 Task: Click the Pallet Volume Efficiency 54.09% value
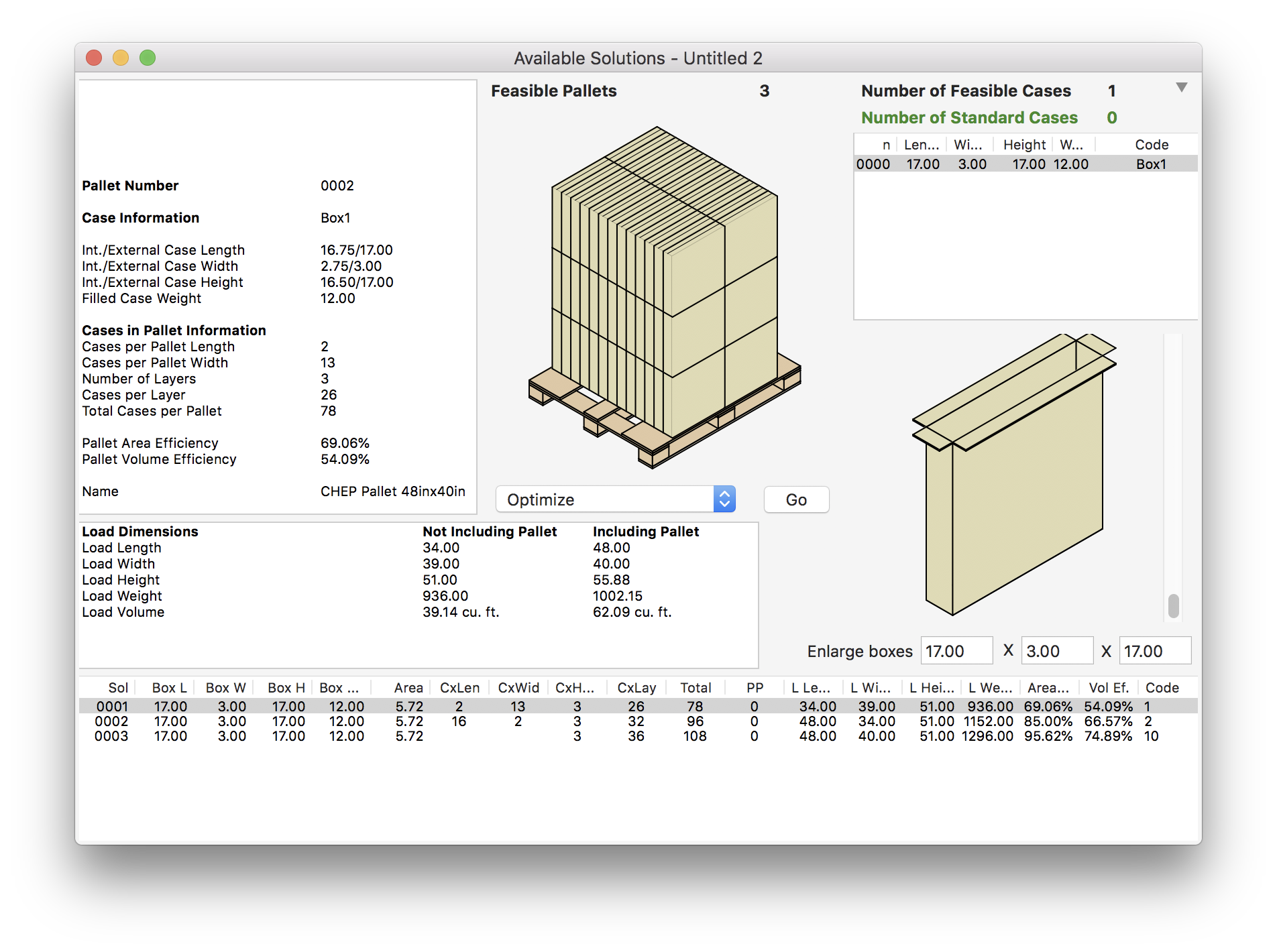tap(345, 459)
